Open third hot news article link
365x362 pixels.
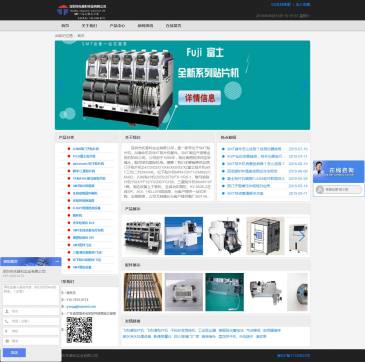[x=256, y=164]
